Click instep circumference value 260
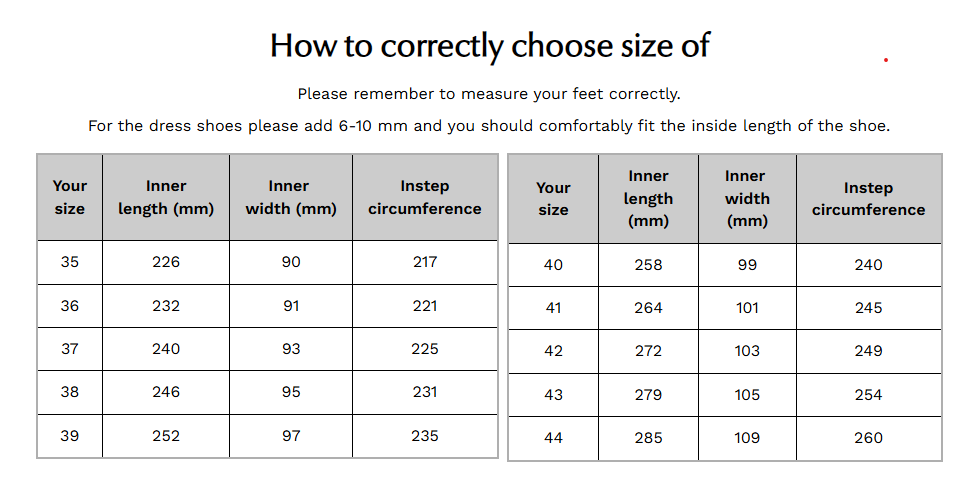This screenshot has height=489, width=979. tap(868, 438)
